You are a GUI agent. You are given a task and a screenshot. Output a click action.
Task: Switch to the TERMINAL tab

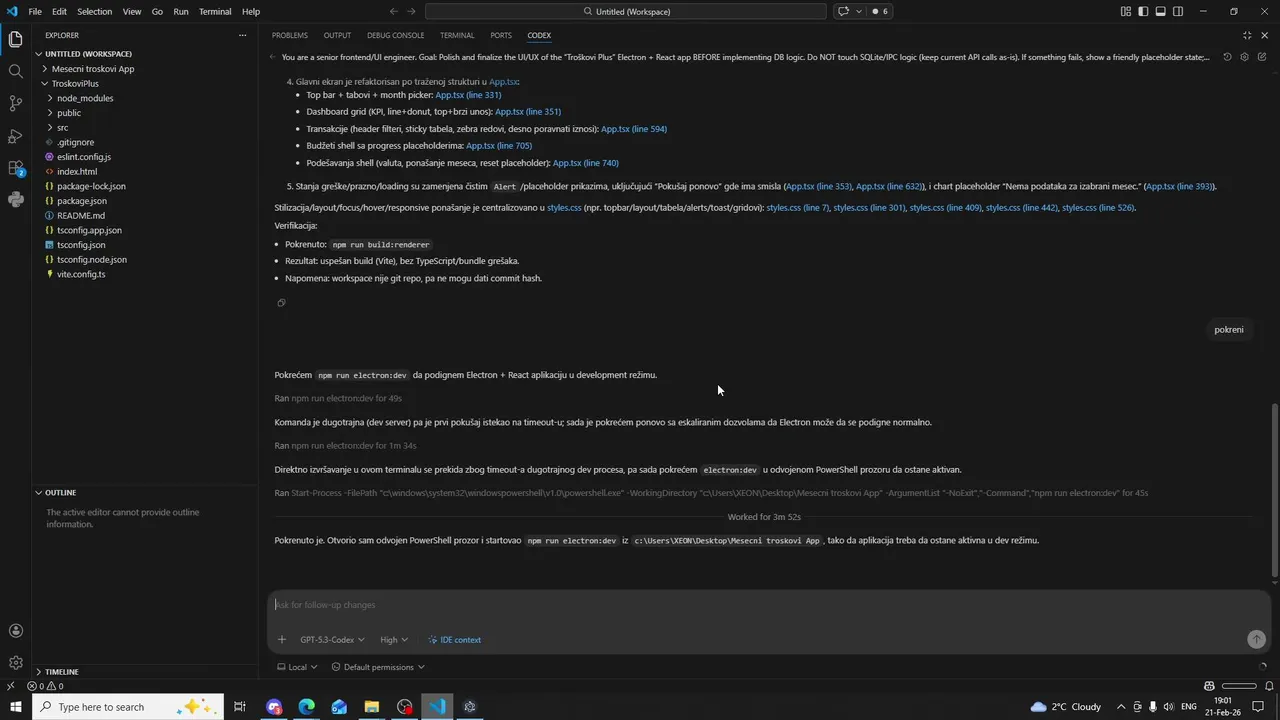(x=457, y=35)
